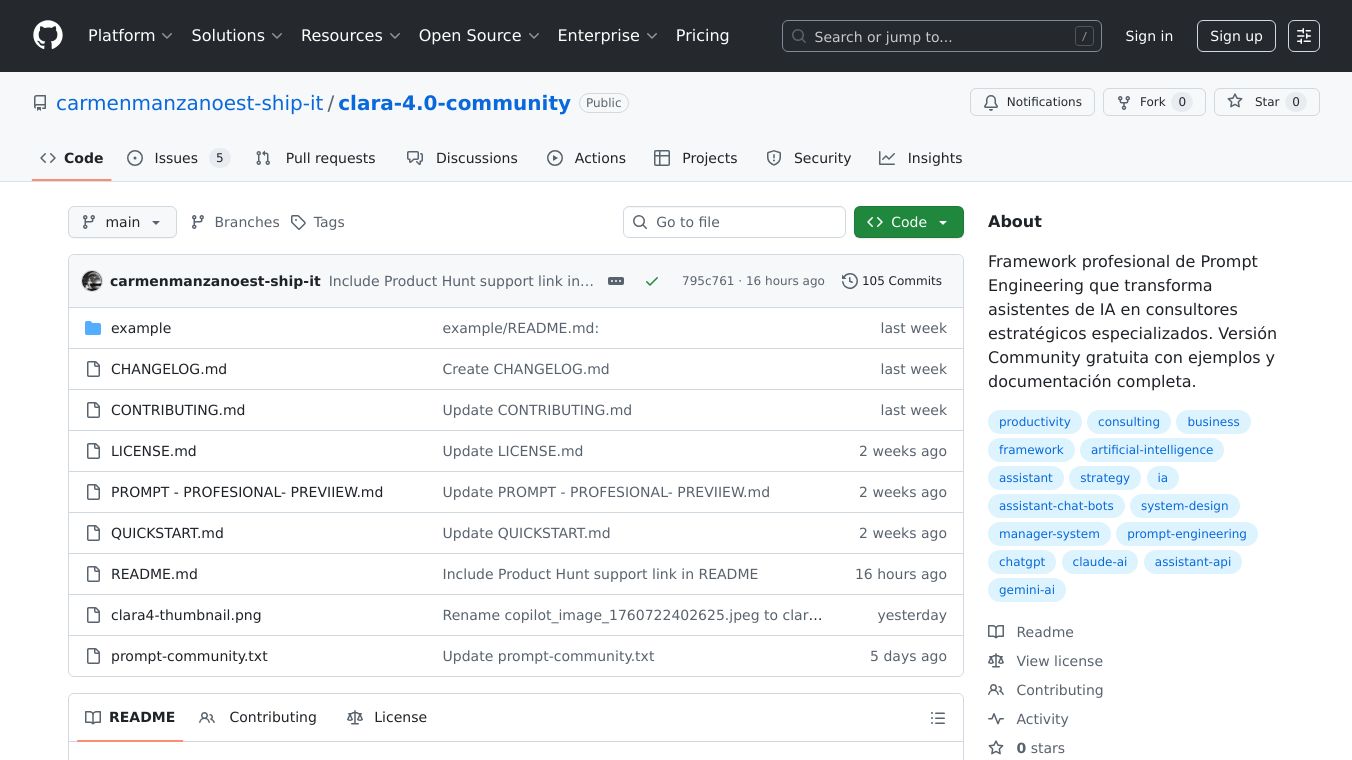Click the green commit status checkmark

[652, 281]
